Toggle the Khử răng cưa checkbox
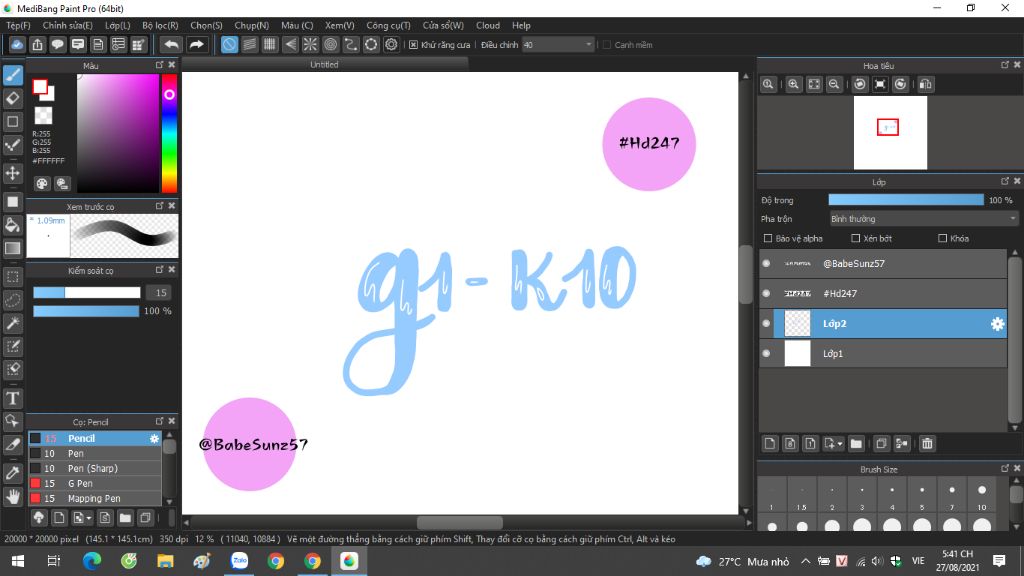 [413, 45]
